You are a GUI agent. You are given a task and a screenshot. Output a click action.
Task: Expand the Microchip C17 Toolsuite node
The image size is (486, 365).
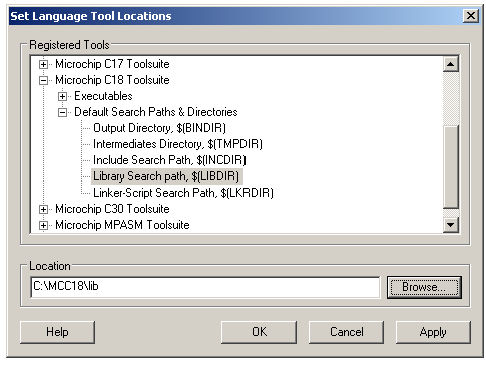43,64
